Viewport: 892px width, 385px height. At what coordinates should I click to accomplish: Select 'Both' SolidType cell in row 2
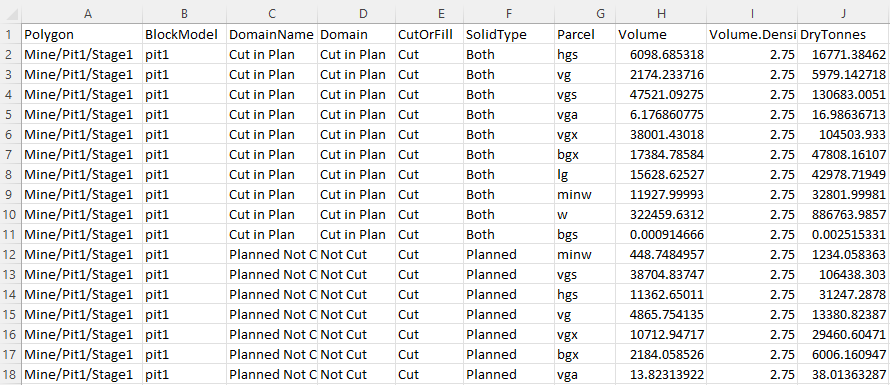[509, 55]
